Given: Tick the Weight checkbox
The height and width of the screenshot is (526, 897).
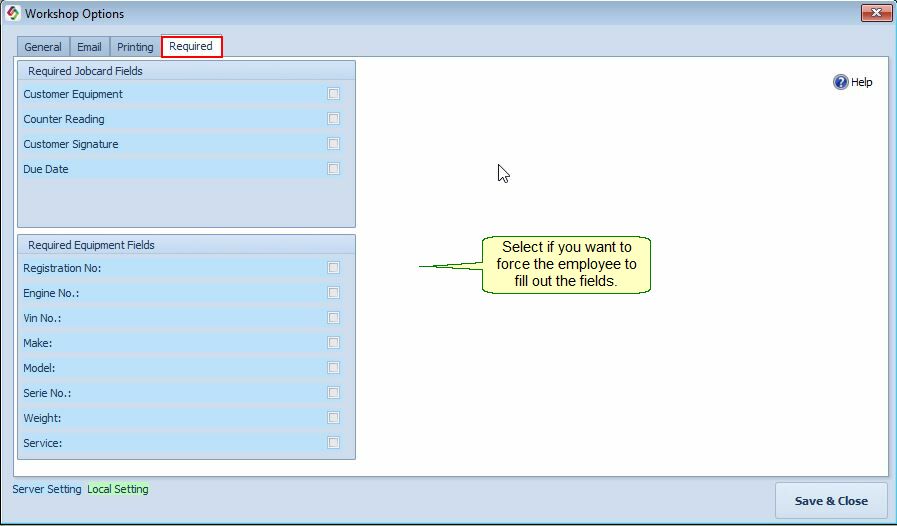Looking at the screenshot, I should click(x=334, y=418).
